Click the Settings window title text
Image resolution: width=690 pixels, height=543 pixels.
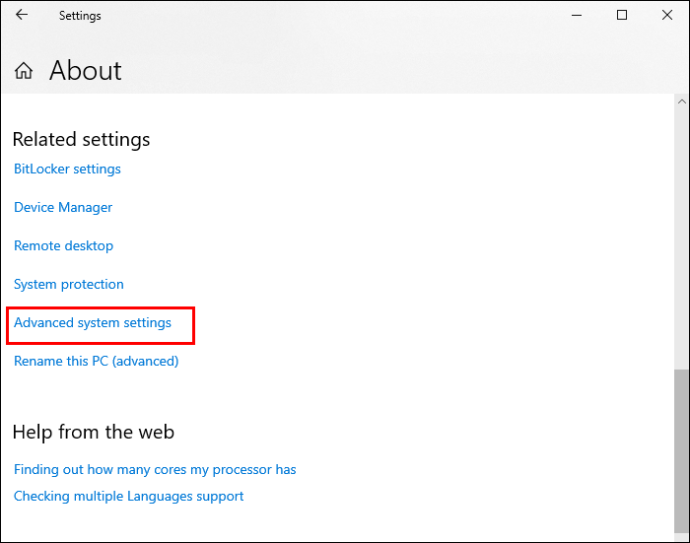(80, 16)
